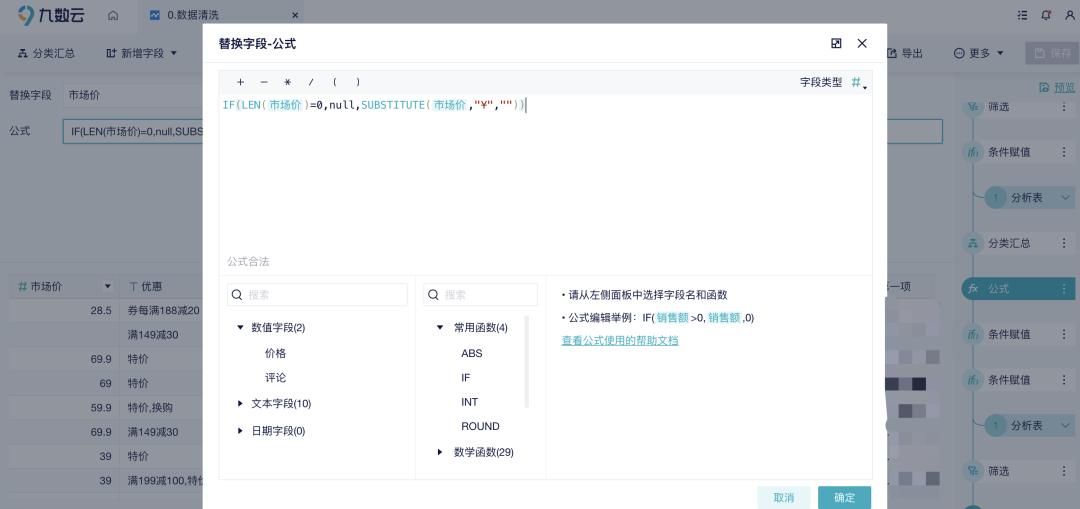Select the top 筛选 step icon

[x=973, y=107]
